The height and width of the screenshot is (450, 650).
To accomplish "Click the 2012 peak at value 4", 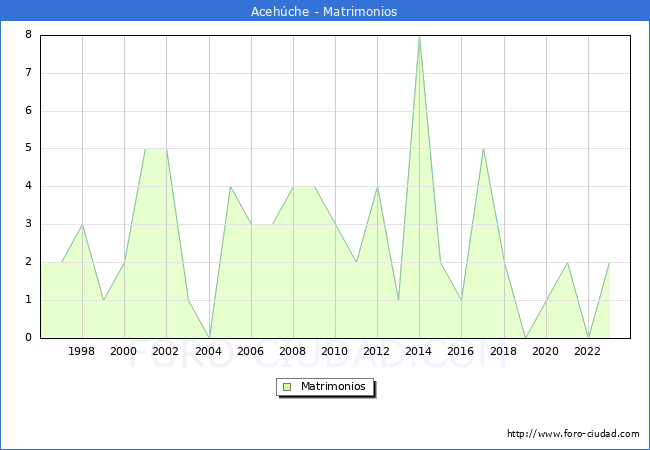I will (x=377, y=187).
